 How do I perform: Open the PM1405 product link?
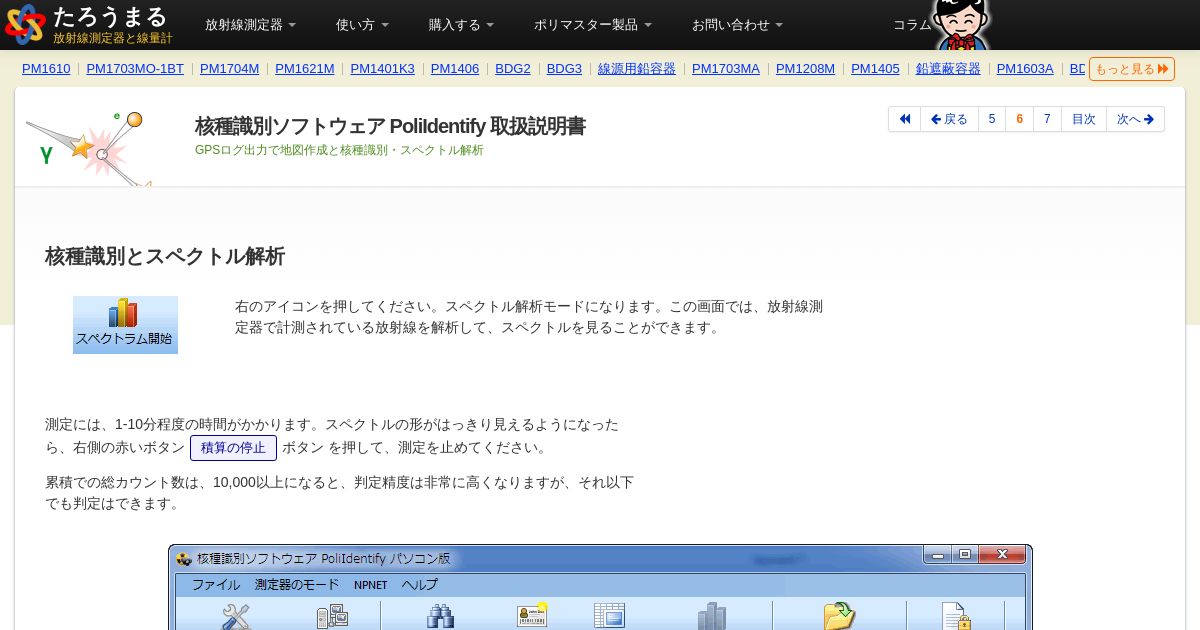pos(875,69)
